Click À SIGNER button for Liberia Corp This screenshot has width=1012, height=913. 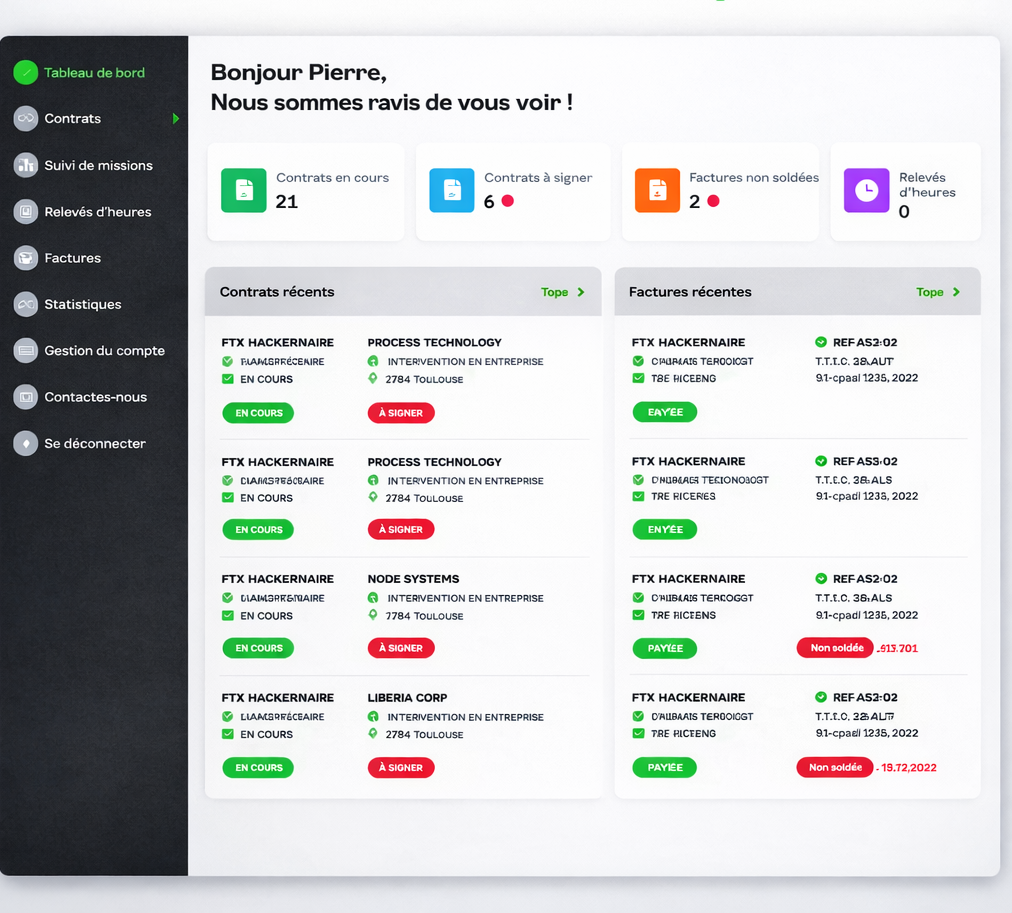point(401,768)
